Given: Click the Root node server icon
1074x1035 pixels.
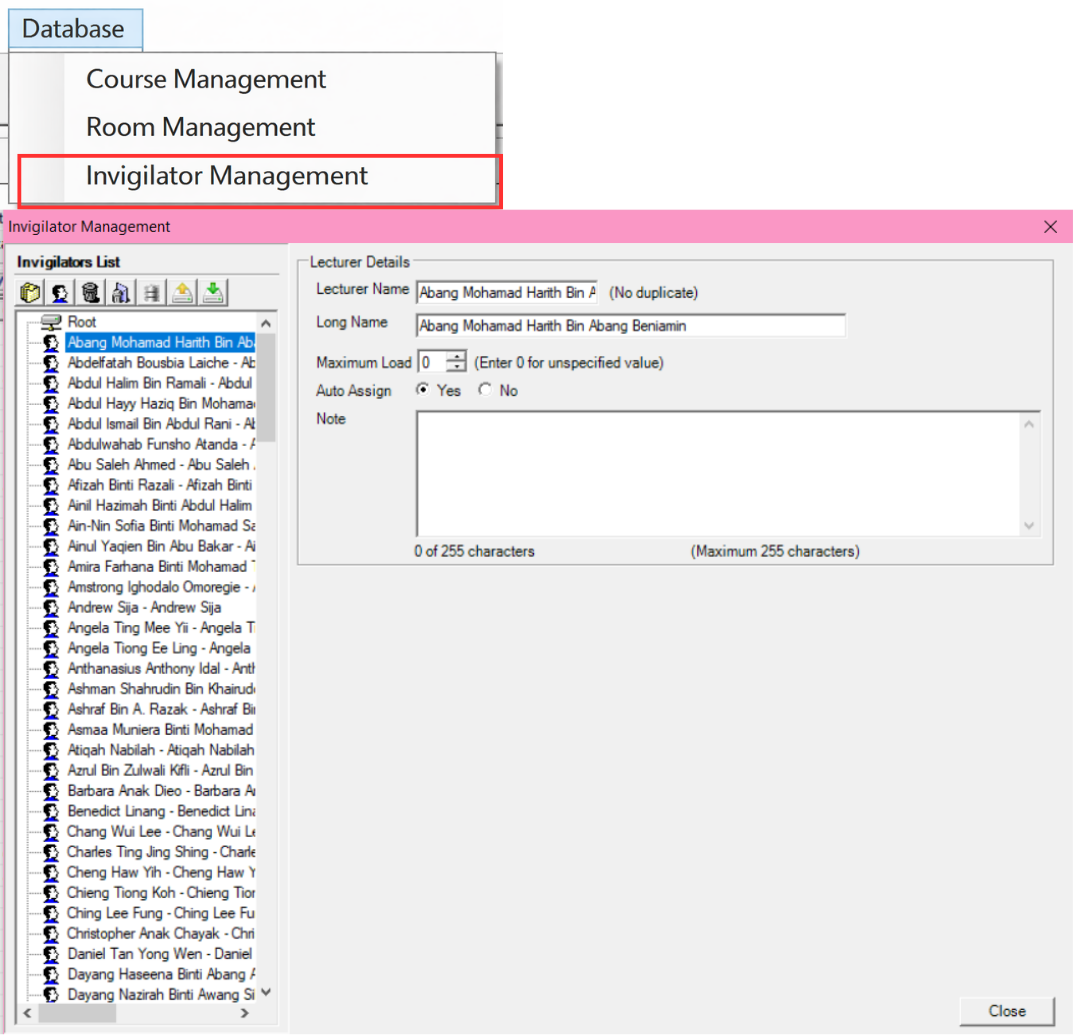Looking at the screenshot, I should (x=51, y=322).
